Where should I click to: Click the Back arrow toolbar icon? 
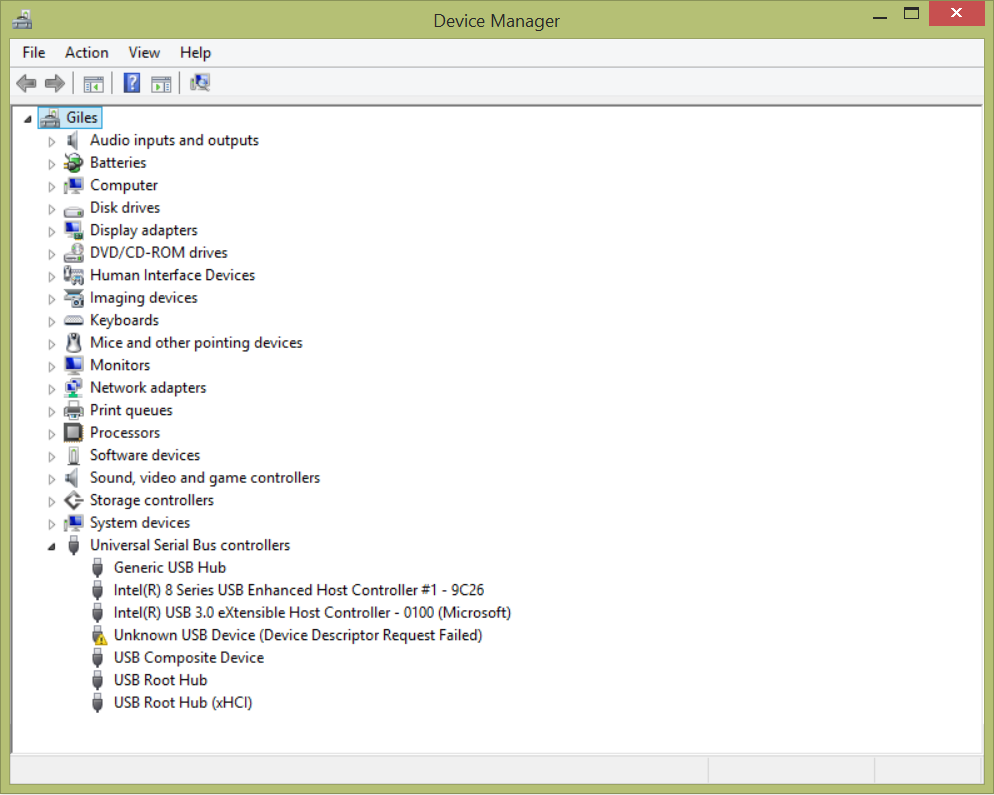pyautogui.click(x=26, y=83)
